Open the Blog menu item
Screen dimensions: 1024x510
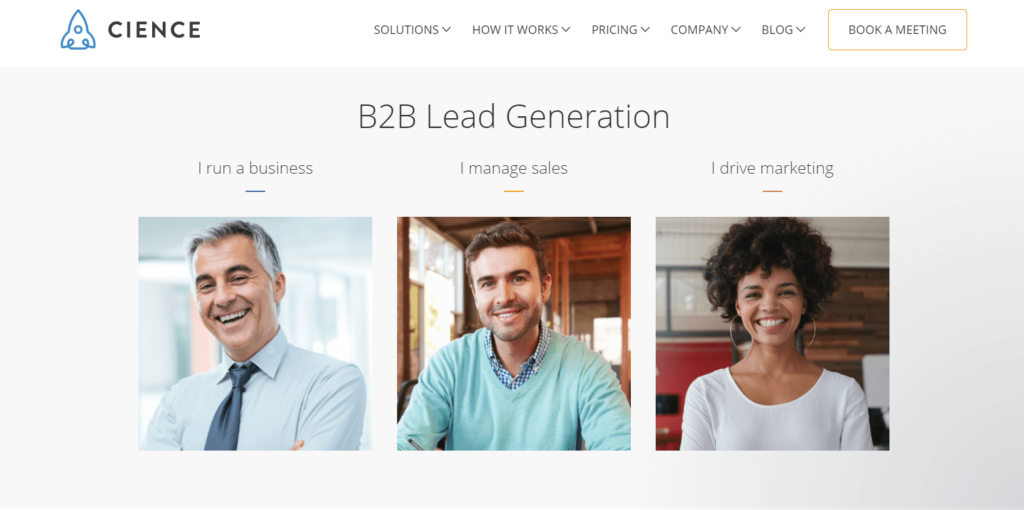[777, 30]
